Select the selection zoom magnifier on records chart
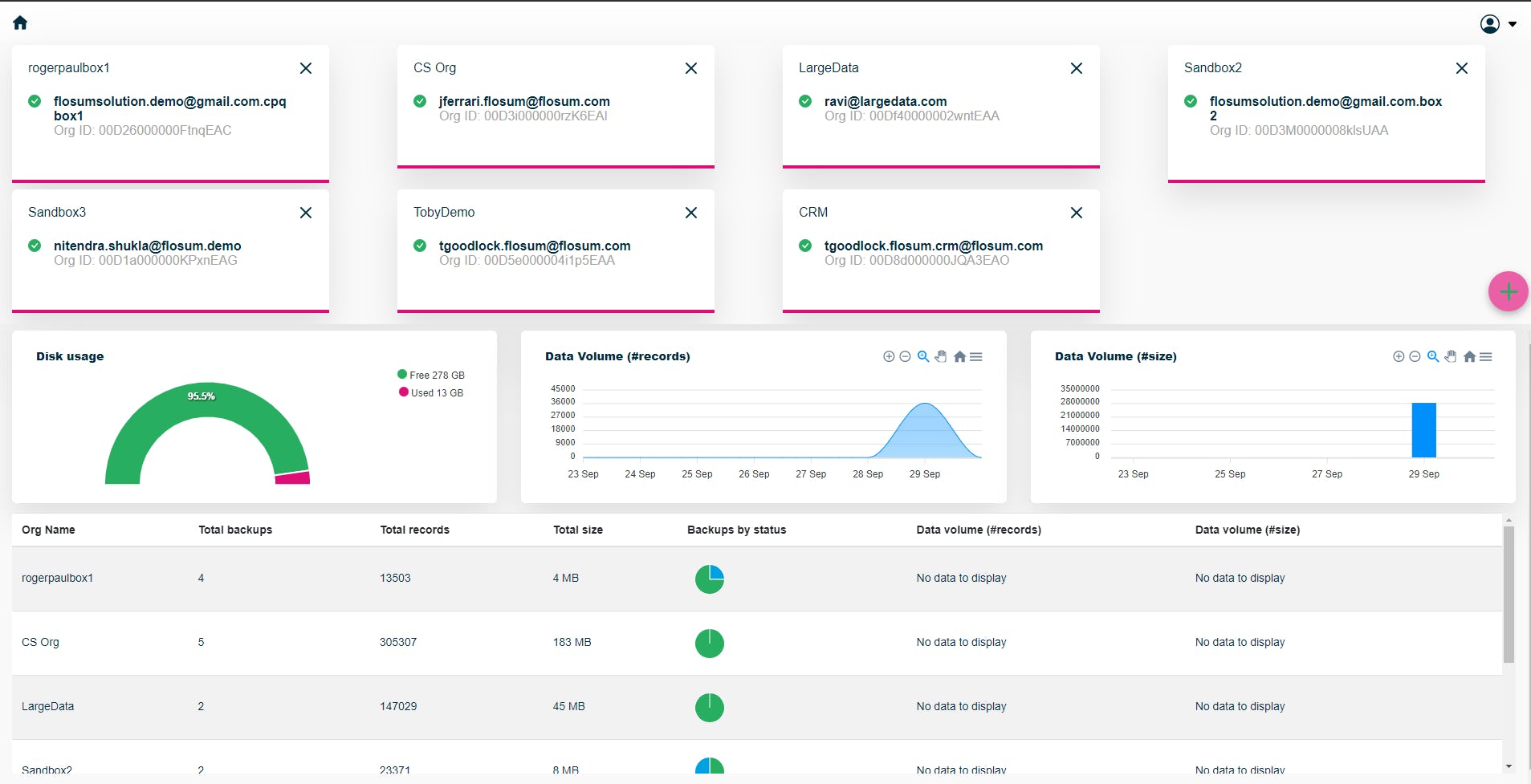The width and height of the screenshot is (1531, 784). 922,356
